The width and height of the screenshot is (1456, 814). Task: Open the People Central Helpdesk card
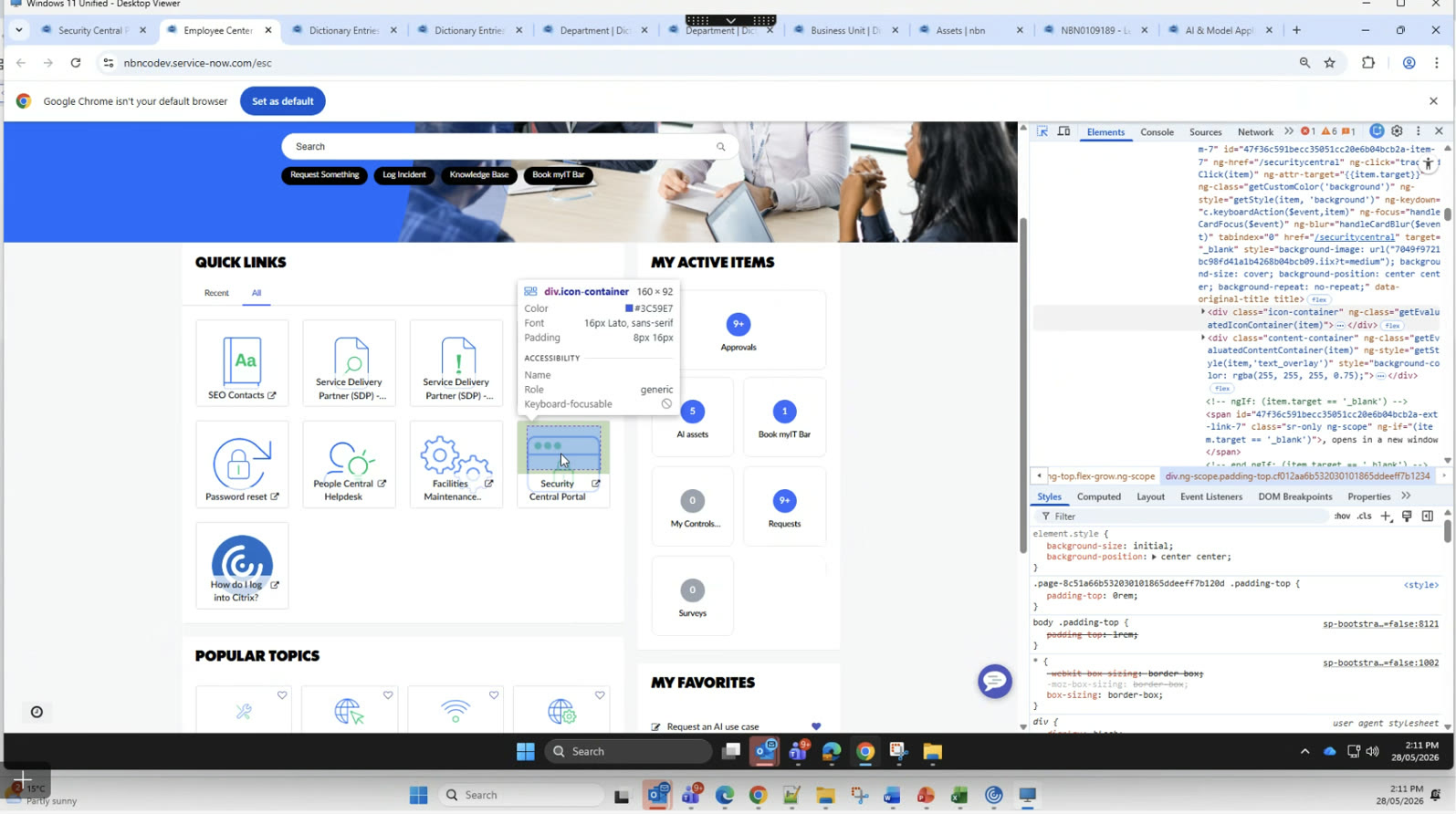tap(349, 464)
